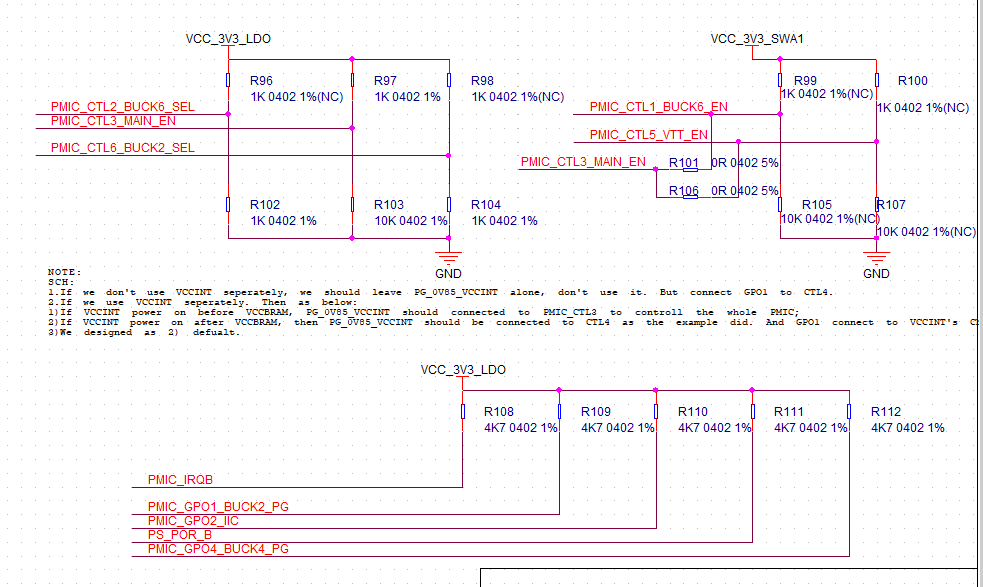The height and width of the screenshot is (587, 983).
Task: Click the PMIC_GPO1_BUCK2_PG net label
Action: click(218, 507)
